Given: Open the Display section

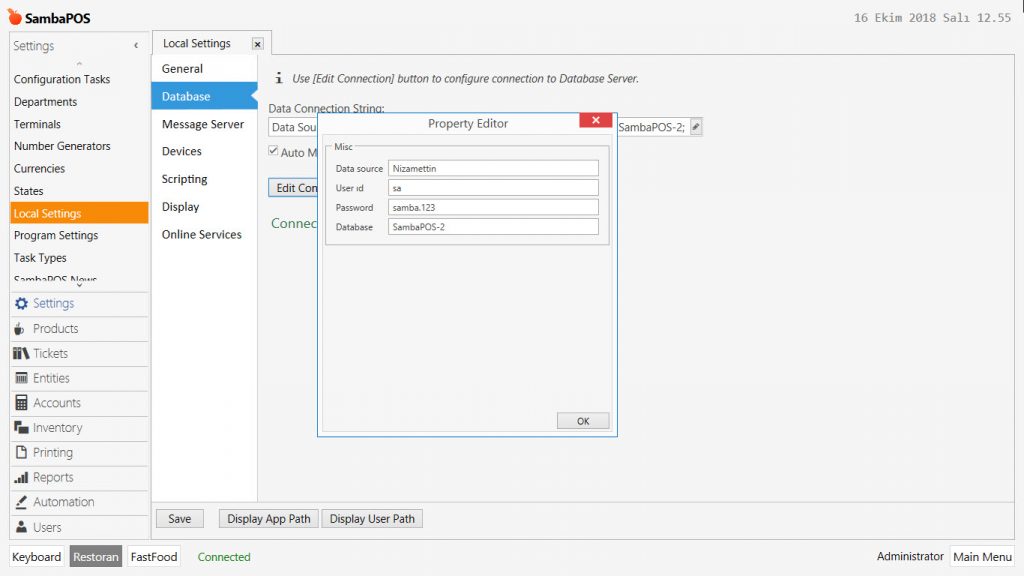Looking at the screenshot, I should point(204,206).
